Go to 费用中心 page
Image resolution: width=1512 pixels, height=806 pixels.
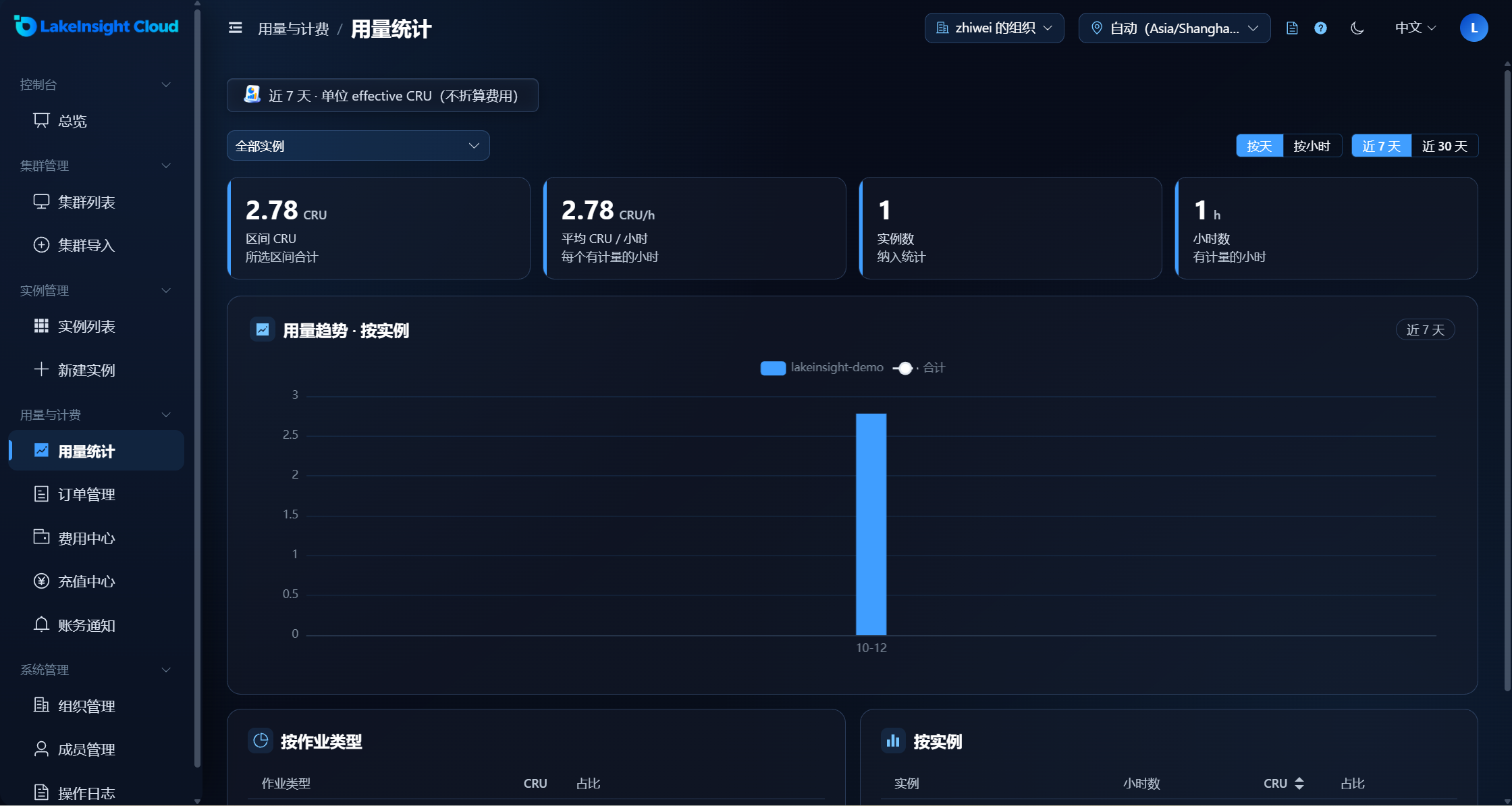[96, 538]
